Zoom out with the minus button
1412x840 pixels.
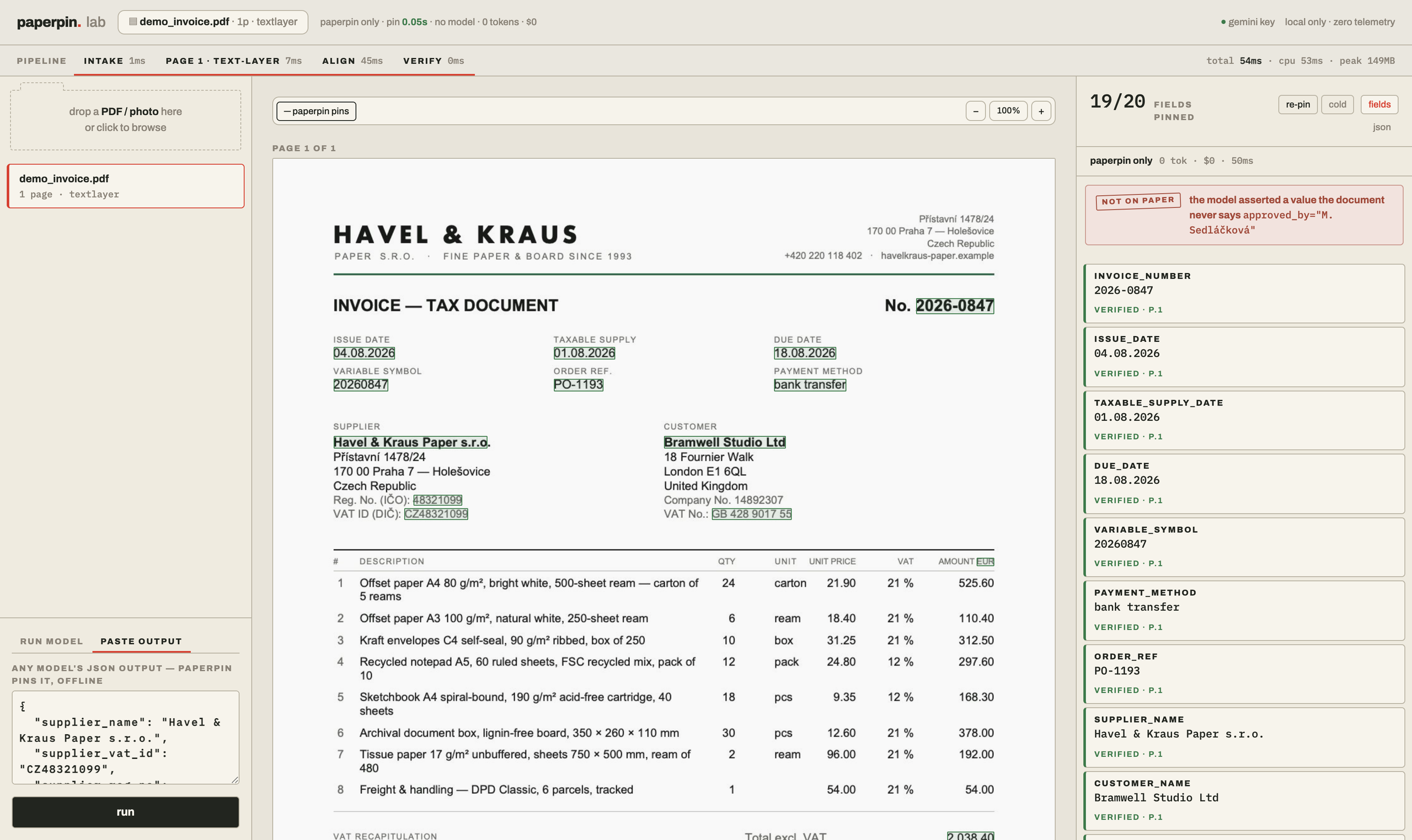tap(975, 111)
